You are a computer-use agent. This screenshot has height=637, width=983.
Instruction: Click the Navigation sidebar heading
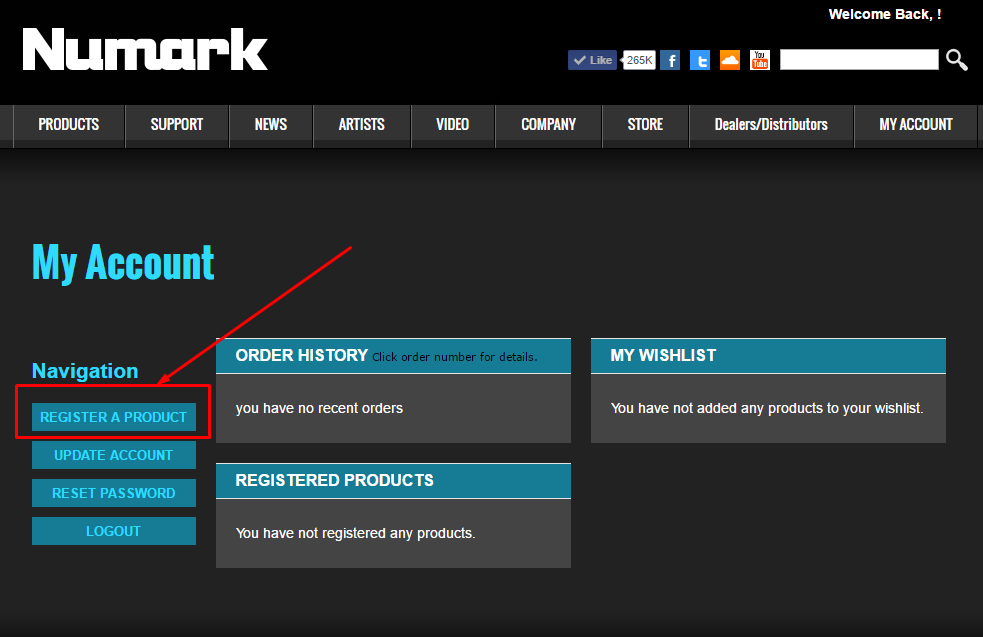point(85,371)
